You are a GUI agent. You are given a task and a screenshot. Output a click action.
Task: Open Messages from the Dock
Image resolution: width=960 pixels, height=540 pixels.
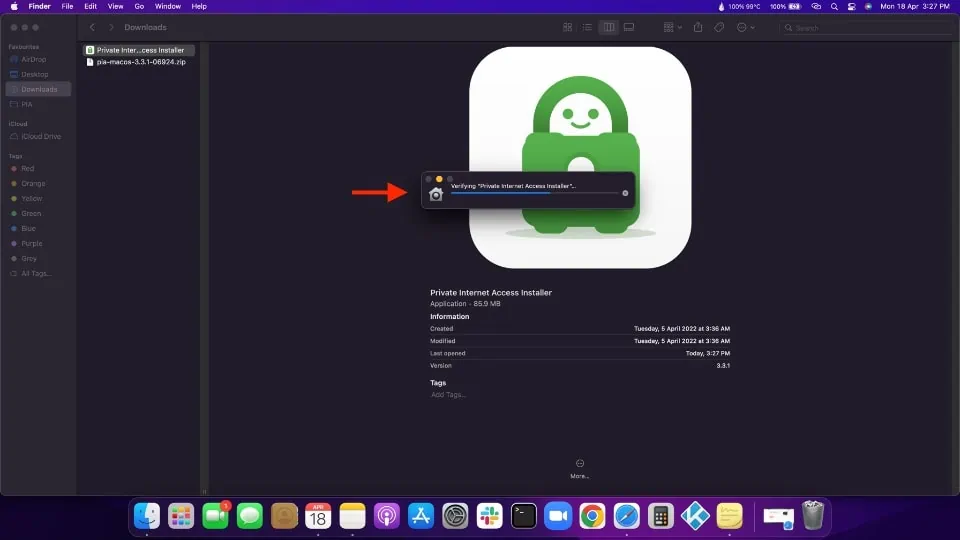pyautogui.click(x=250, y=516)
